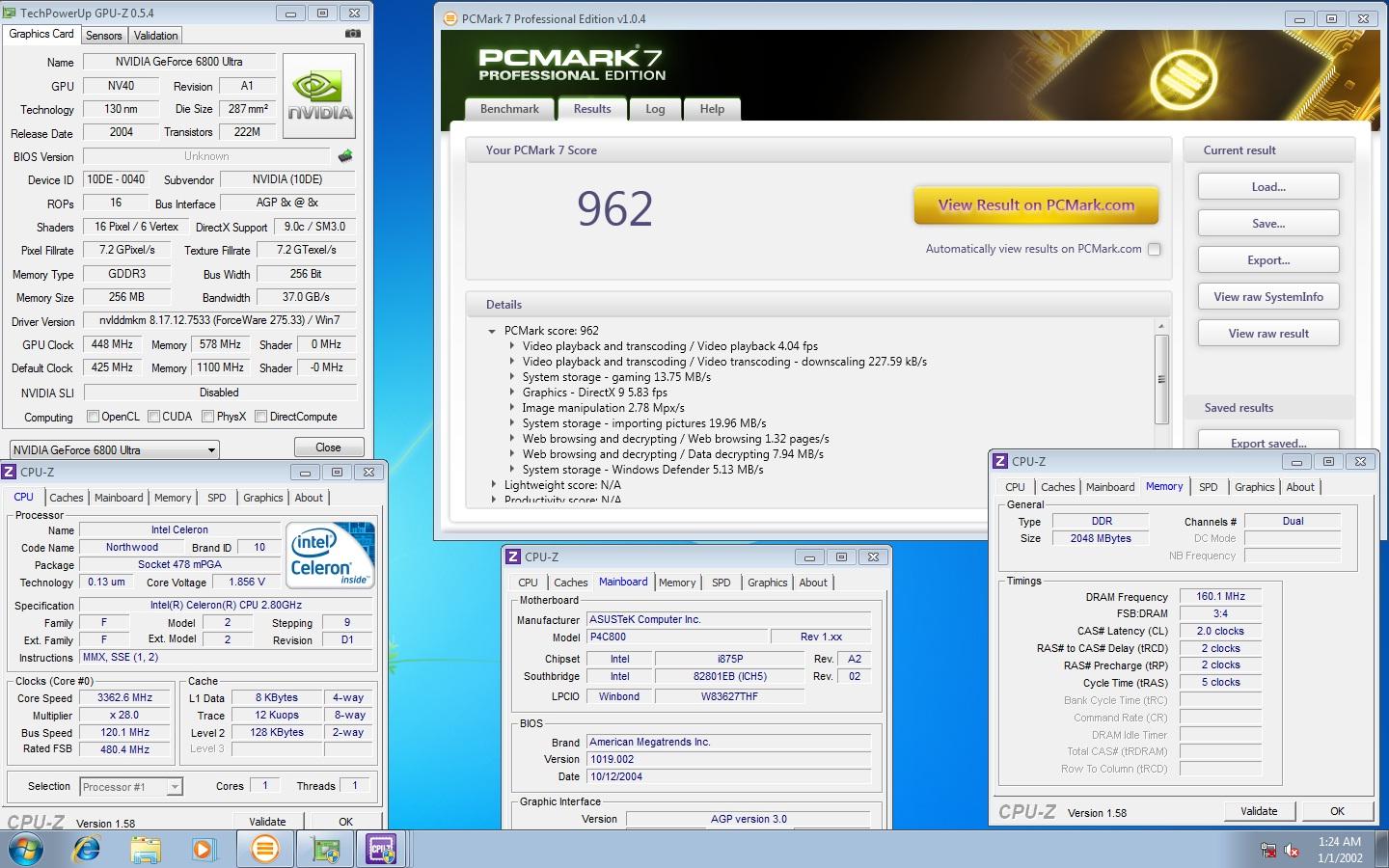Switch to GPU-Z Sensors tab
The width and height of the screenshot is (1389, 868).
click(103, 36)
